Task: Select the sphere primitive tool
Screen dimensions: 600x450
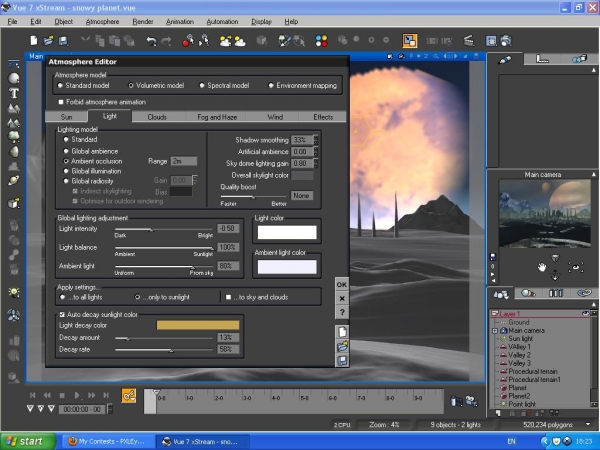Action: [14, 78]
